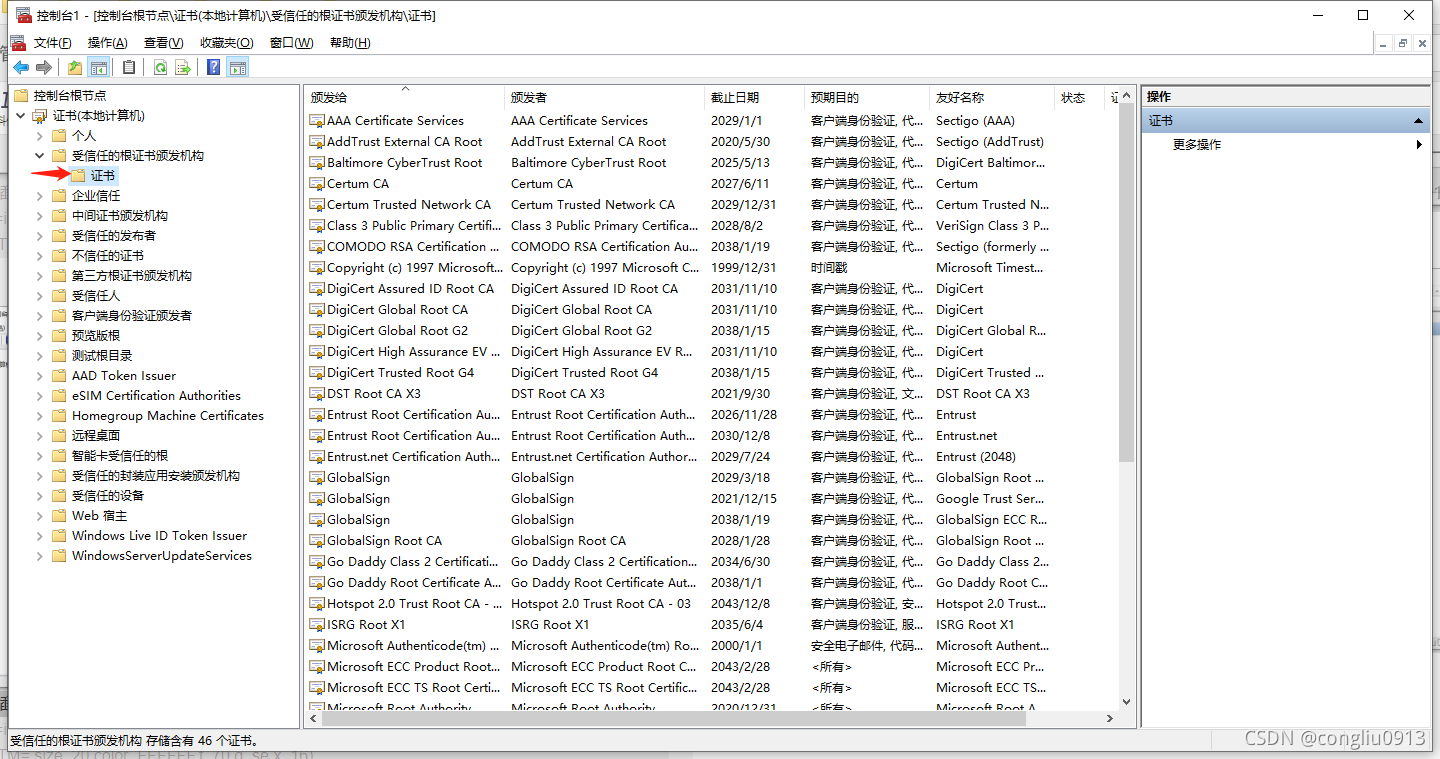Viewport: 1440px width, 759px height.
Task: Click the folder icon beside 企业信任
Action: [x=60, y=195]
